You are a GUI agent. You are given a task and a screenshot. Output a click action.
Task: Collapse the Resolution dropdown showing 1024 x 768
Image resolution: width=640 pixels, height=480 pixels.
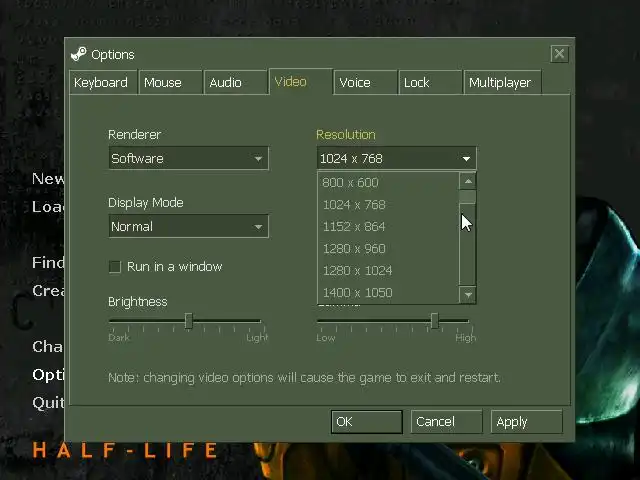click(396, 158)
